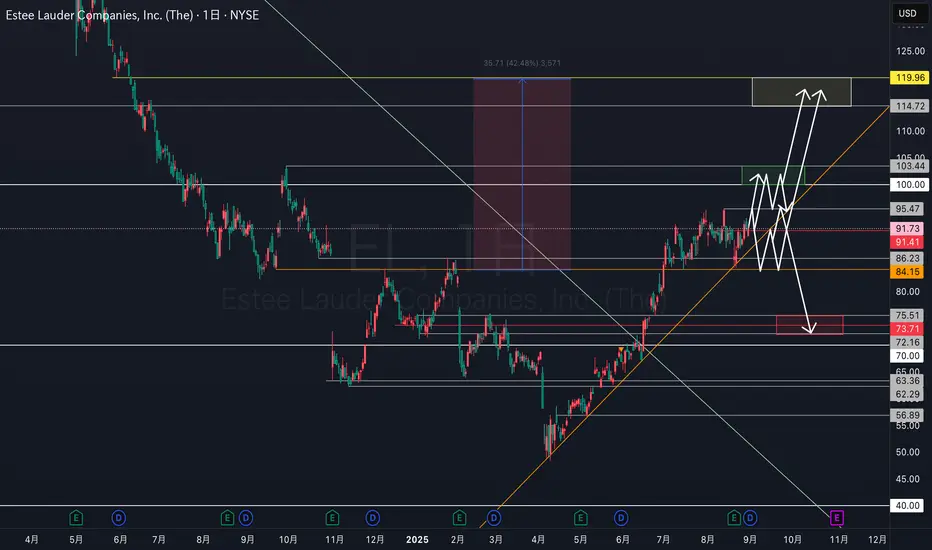This screenshot has width=932, height=550.
Task: Click the 12月 label of 2025 on time axis
Action: point(877,539)
